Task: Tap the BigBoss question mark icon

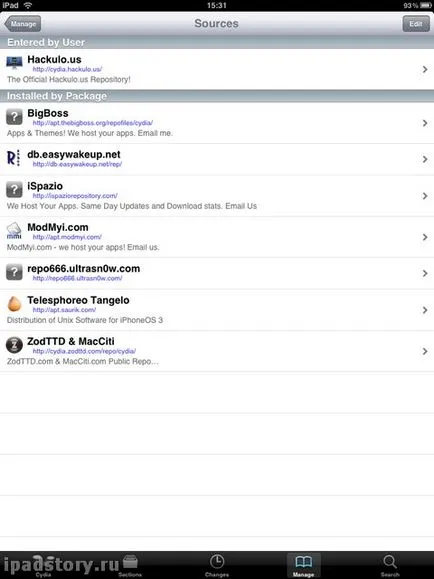Action: tap(14, 117)
